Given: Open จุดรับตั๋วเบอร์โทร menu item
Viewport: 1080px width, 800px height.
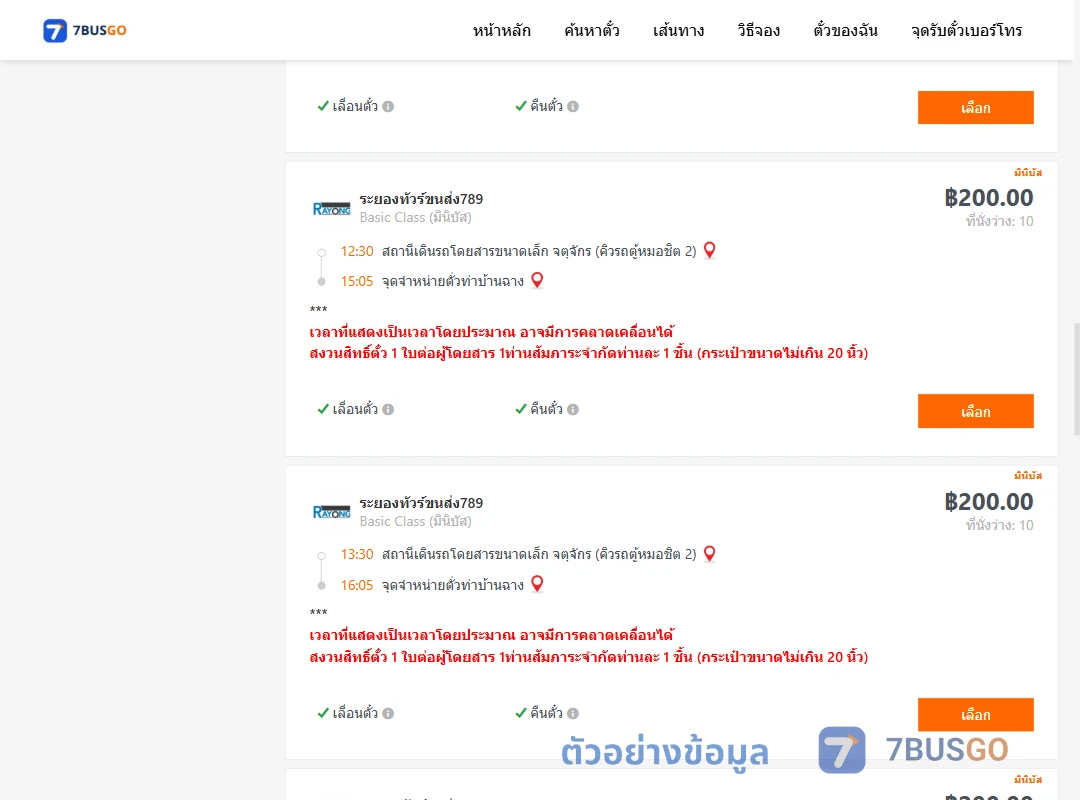Looking at the screenshot, I should click(x=966, y=30).
